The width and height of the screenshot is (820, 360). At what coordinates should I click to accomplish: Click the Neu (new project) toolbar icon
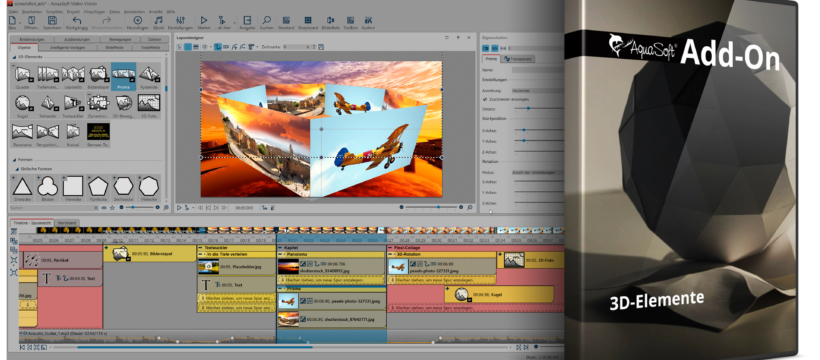[x=12, y=20]
